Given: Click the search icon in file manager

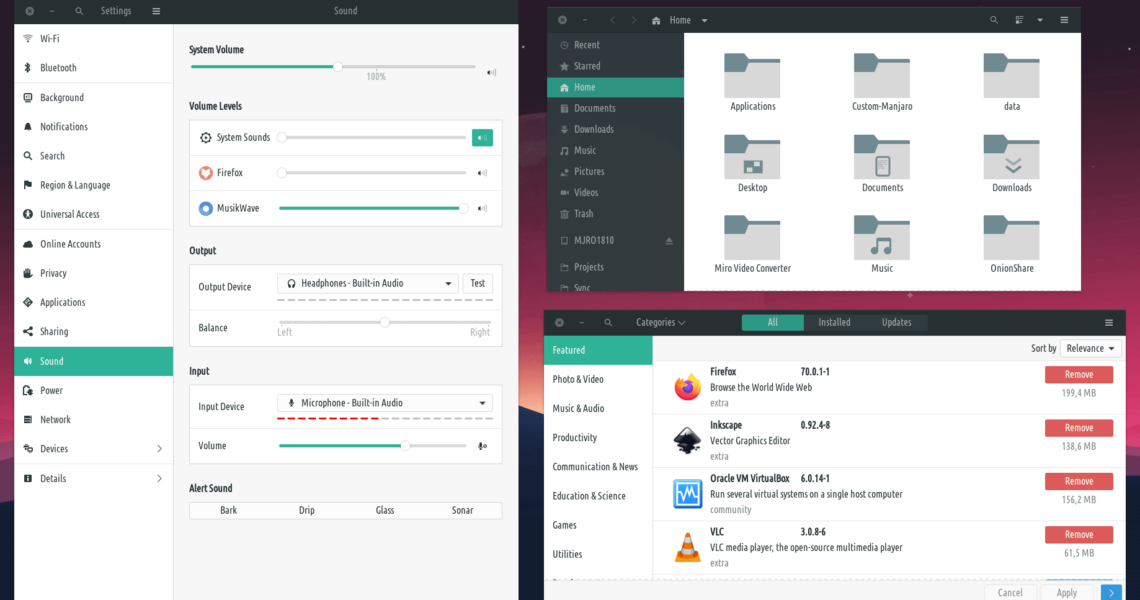Looking at the screenshot, I should click(x=994, y=20).
